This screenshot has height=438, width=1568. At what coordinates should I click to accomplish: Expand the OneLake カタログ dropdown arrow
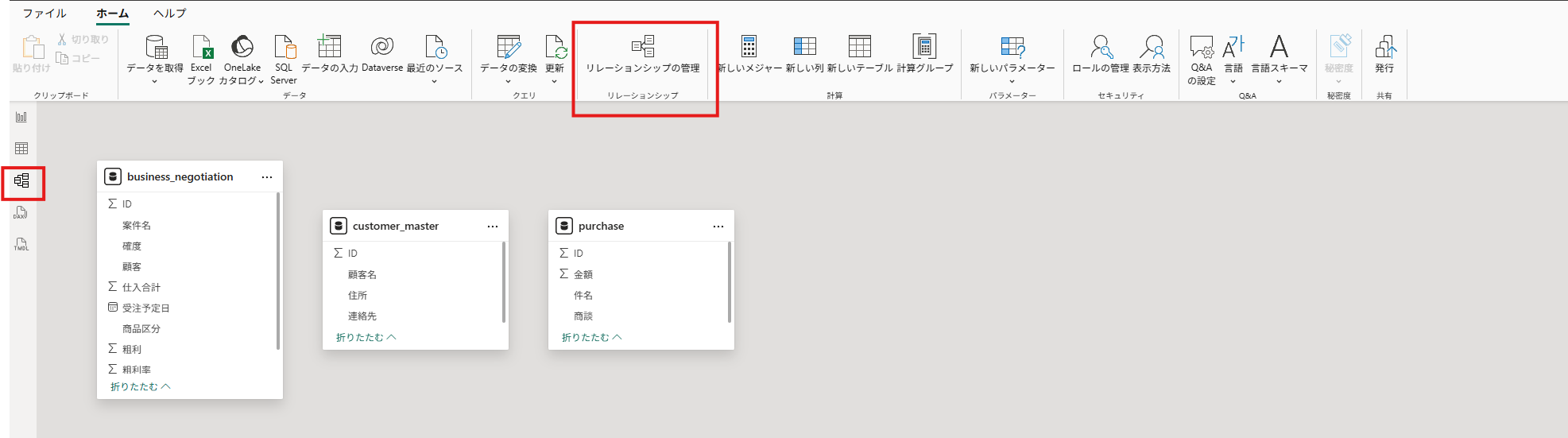(261, 81)
